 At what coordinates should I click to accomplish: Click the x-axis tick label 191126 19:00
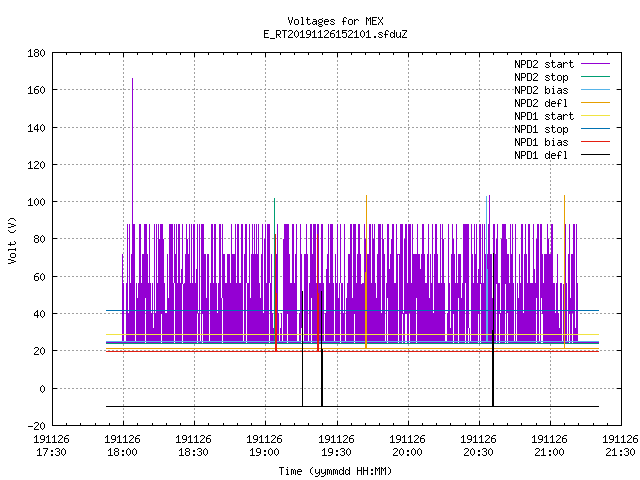(x=264, y=446)
